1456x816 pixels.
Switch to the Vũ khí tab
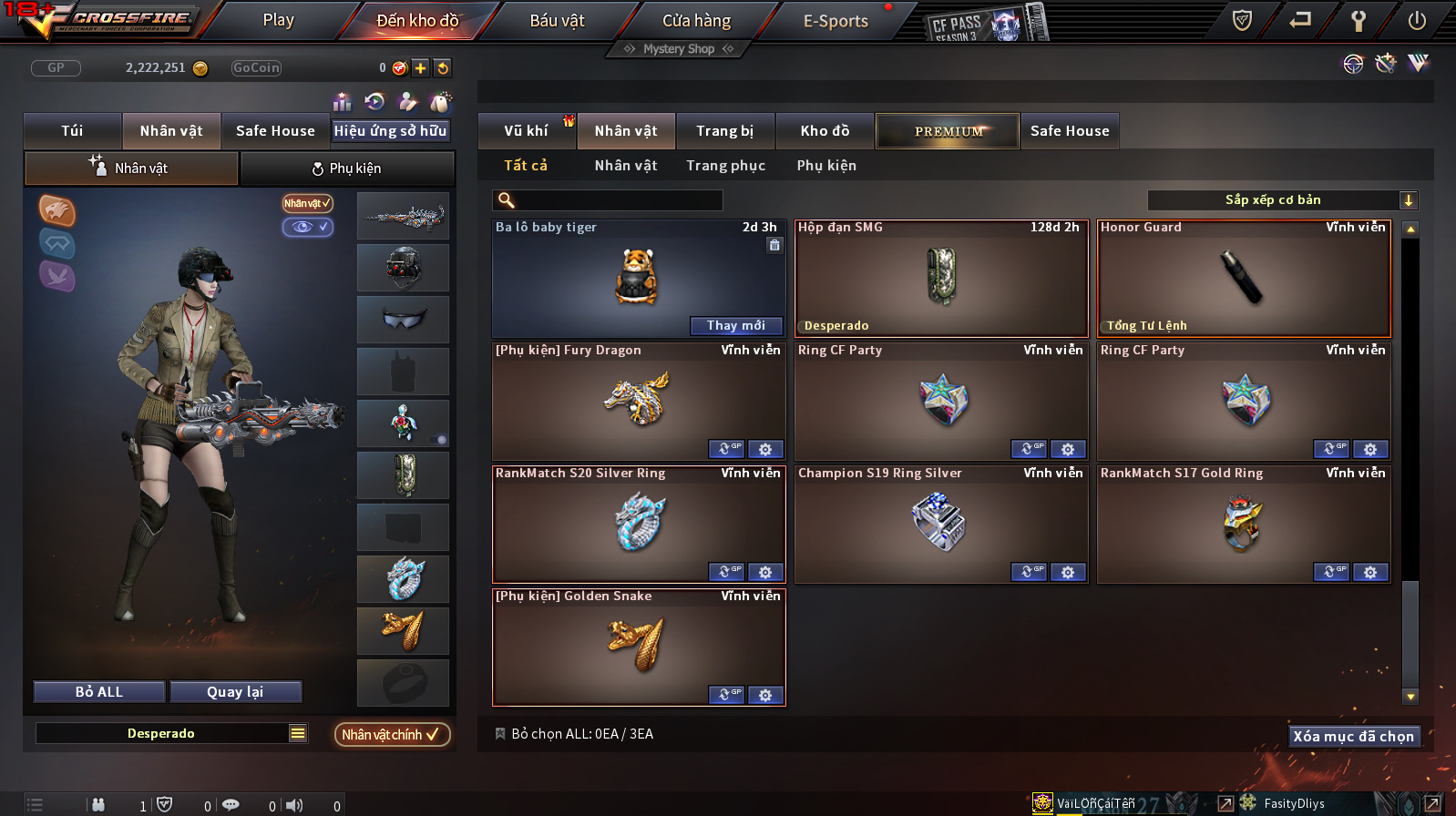pyautogui.click(x=527, y=131)
